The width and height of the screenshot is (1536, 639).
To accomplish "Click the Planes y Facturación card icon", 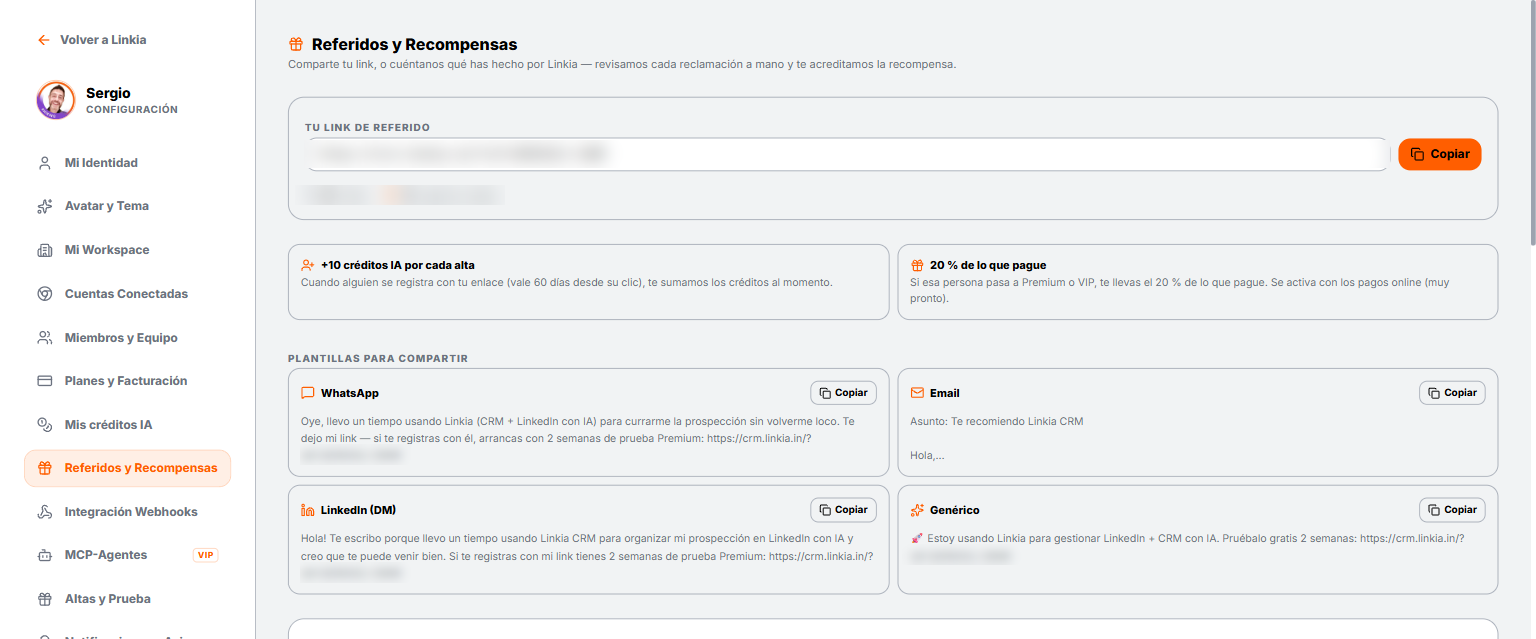I will (44, 381).
